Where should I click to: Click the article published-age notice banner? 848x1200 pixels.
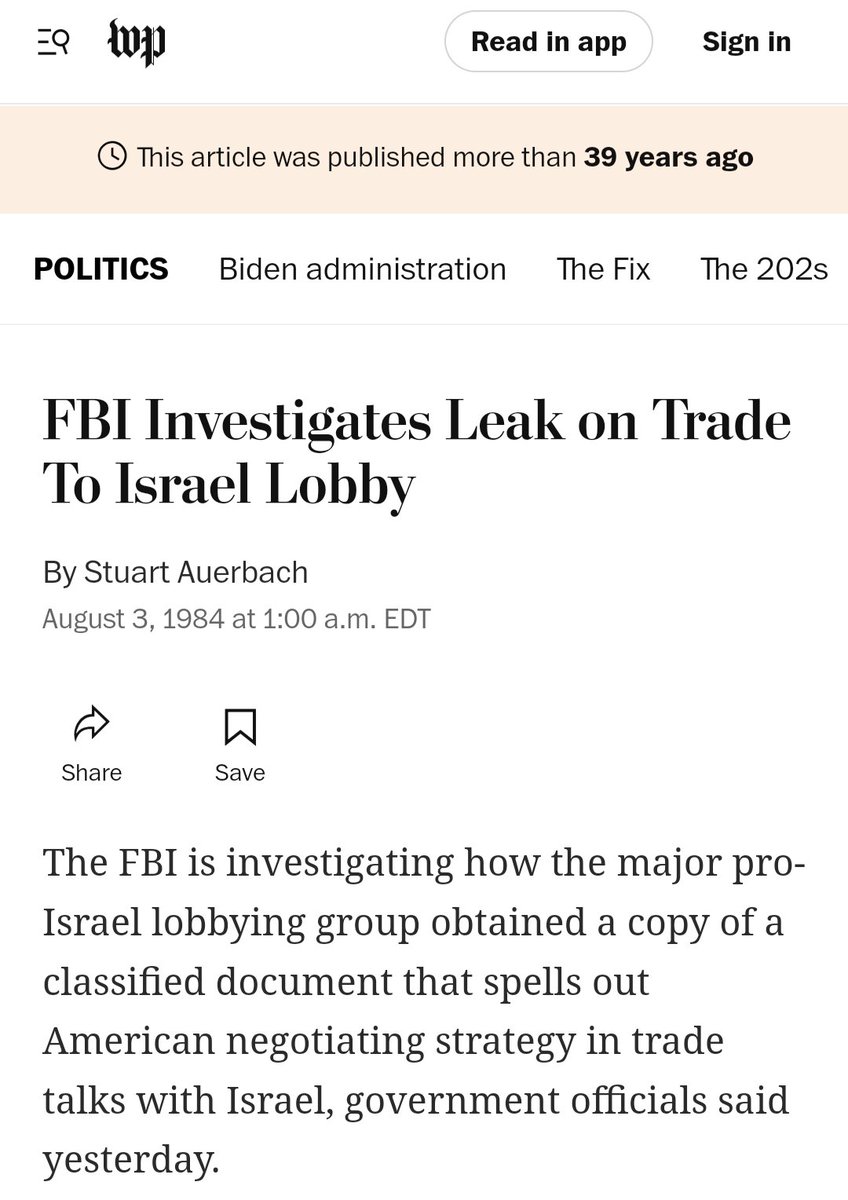[424, 157]
